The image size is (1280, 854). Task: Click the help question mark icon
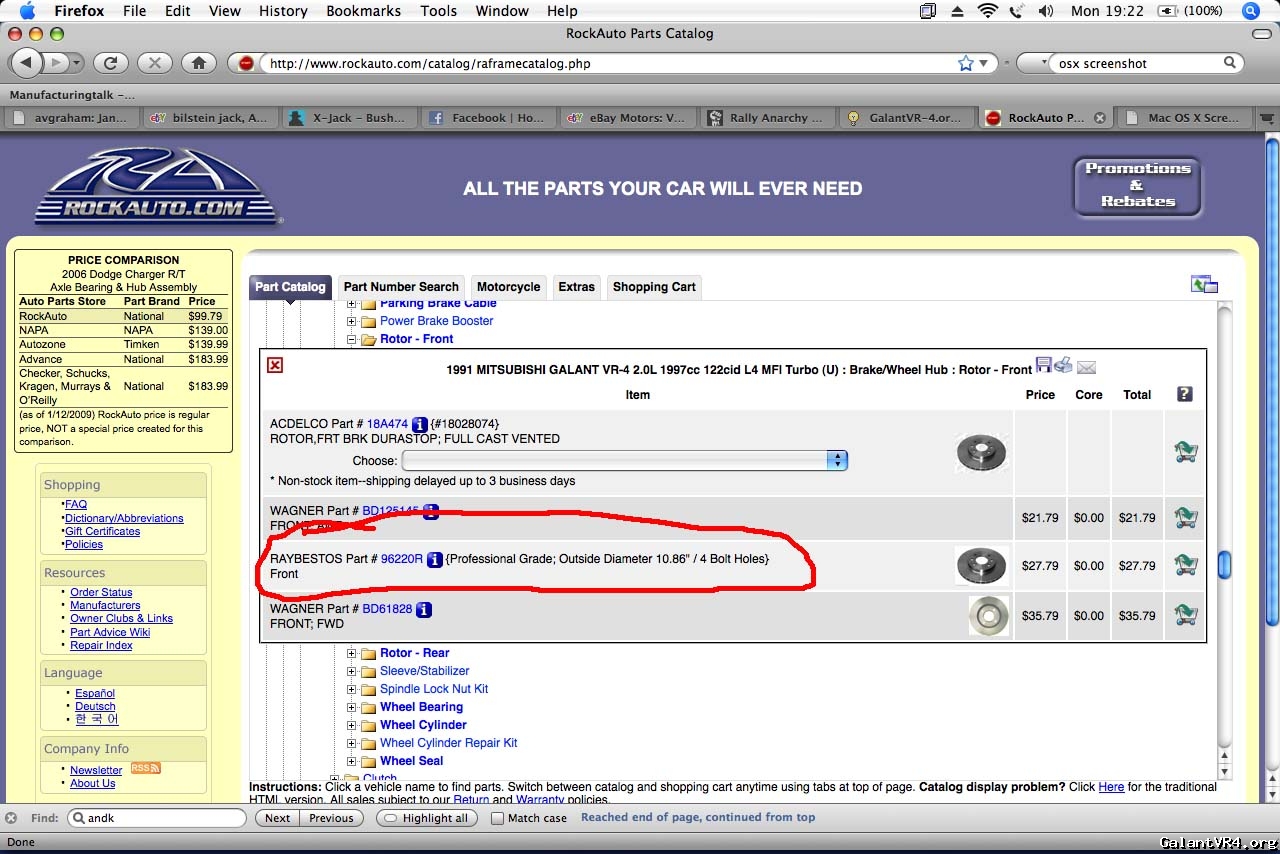click(1185, 394)
